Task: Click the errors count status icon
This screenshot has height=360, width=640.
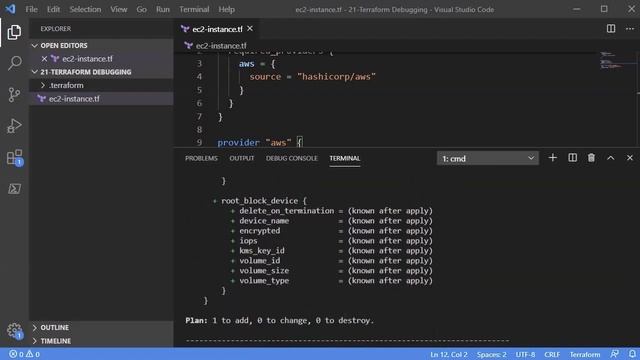Action: pos(17,354)
